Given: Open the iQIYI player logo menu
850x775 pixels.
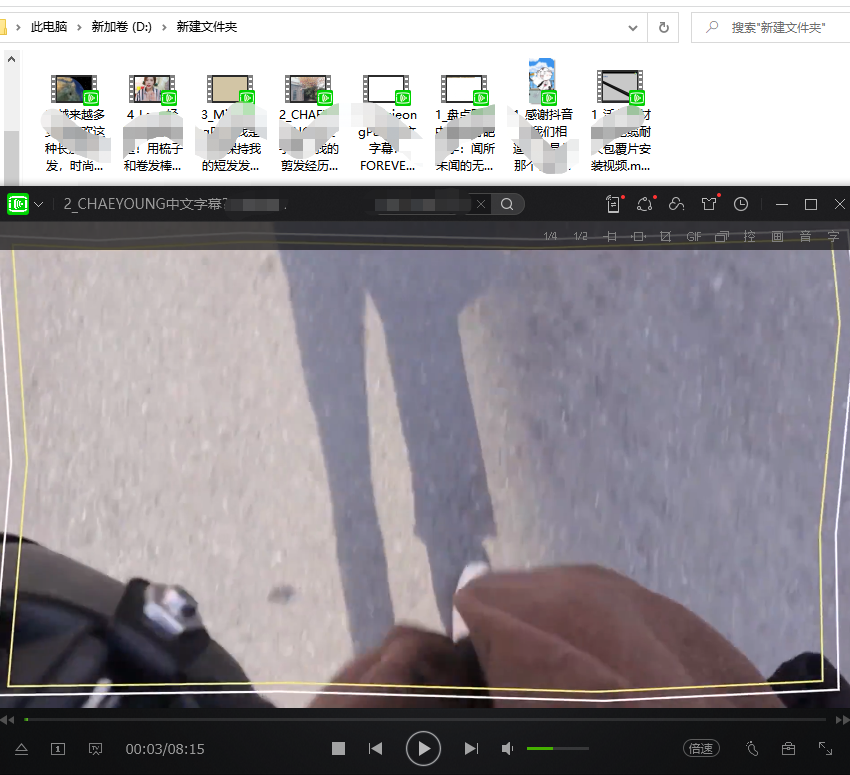Looking at the screenshot, I should pos(18,204).
